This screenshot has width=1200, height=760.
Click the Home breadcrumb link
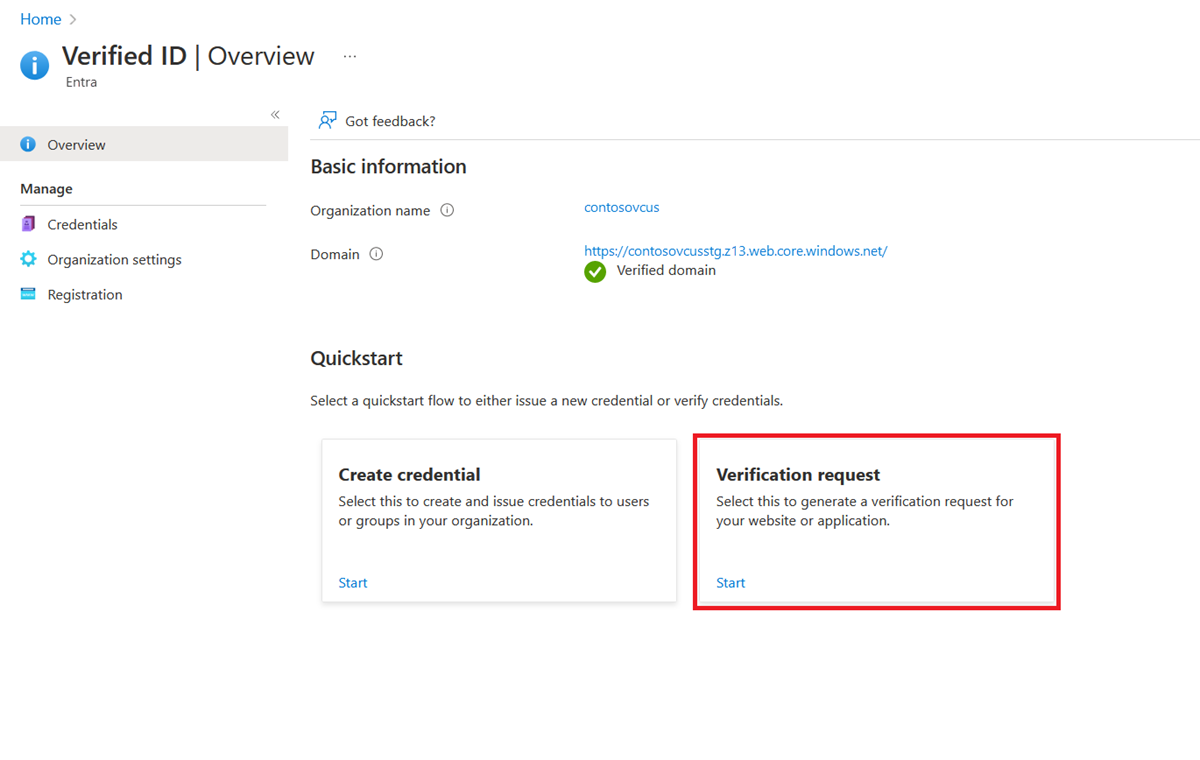pyautogui.click(x=40, y=19)
